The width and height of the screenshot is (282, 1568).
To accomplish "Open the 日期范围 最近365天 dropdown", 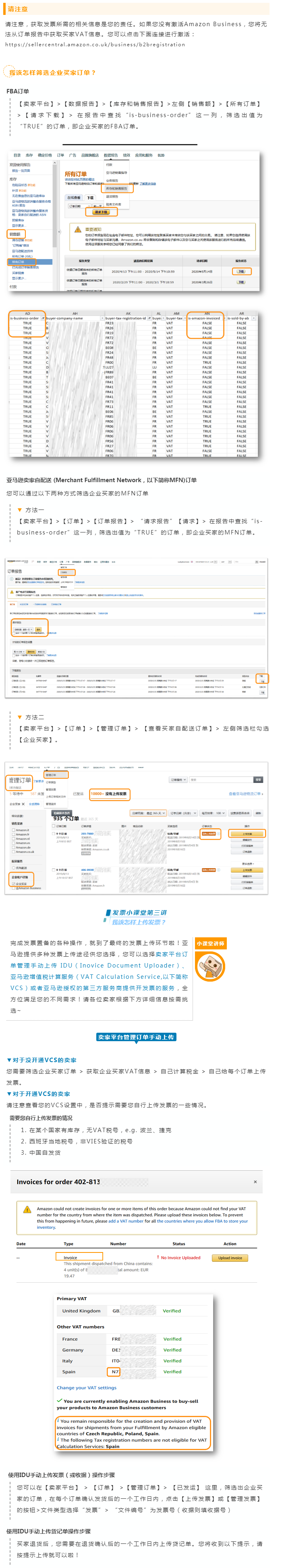I will point(149,813).
